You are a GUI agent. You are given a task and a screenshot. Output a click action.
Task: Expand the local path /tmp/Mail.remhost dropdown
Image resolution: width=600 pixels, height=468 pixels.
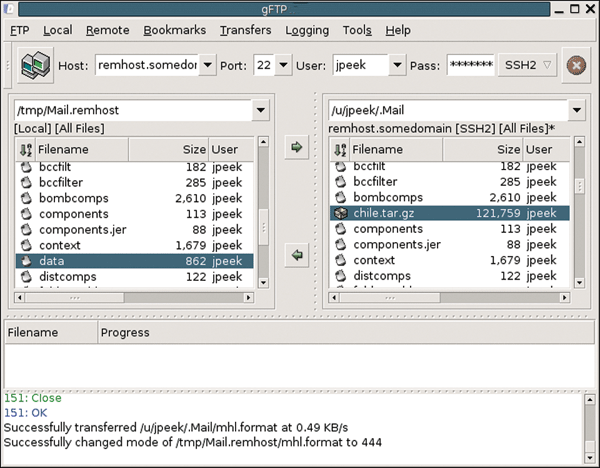pyautogui.click(x=260, y=110)
